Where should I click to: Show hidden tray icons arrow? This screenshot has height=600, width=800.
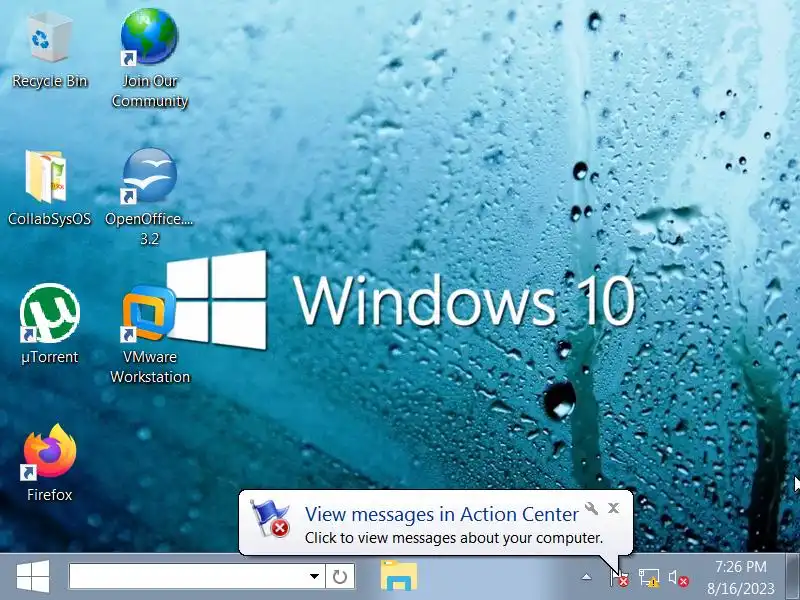tap(587, 578)
